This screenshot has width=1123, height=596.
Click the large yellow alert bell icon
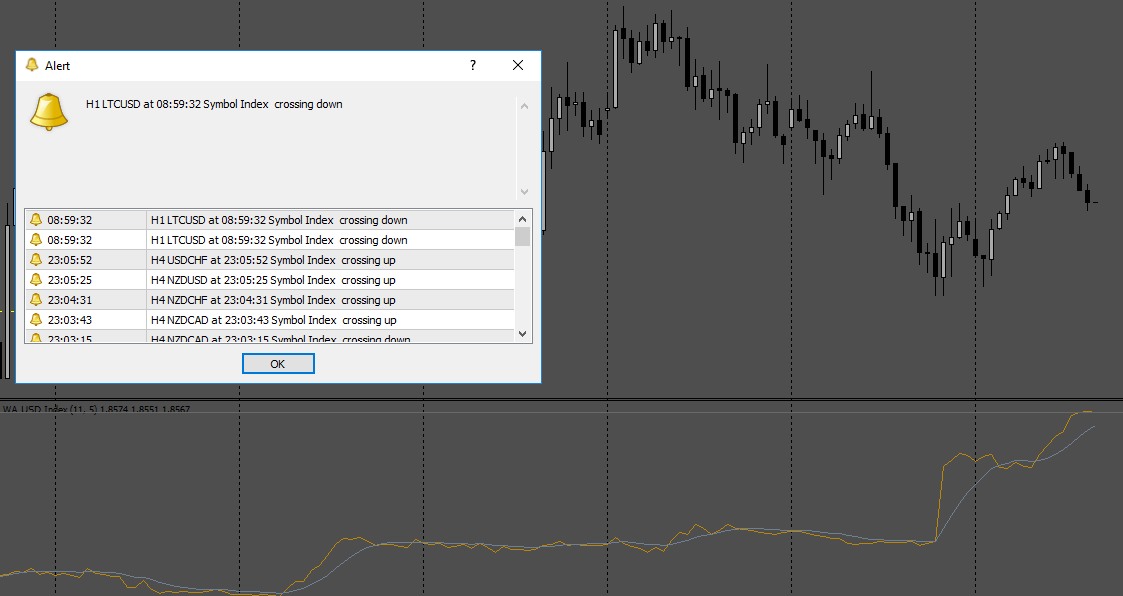(x=49, y=111)
